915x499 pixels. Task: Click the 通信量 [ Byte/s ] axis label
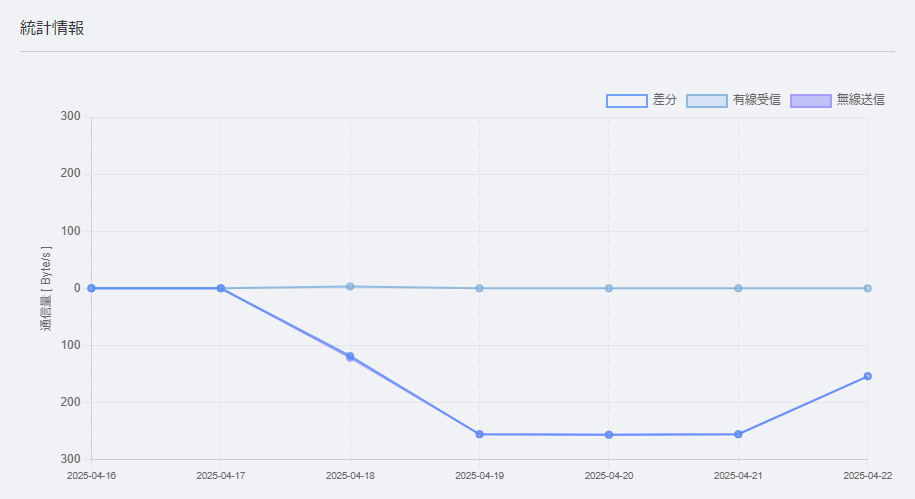[46, 288]
